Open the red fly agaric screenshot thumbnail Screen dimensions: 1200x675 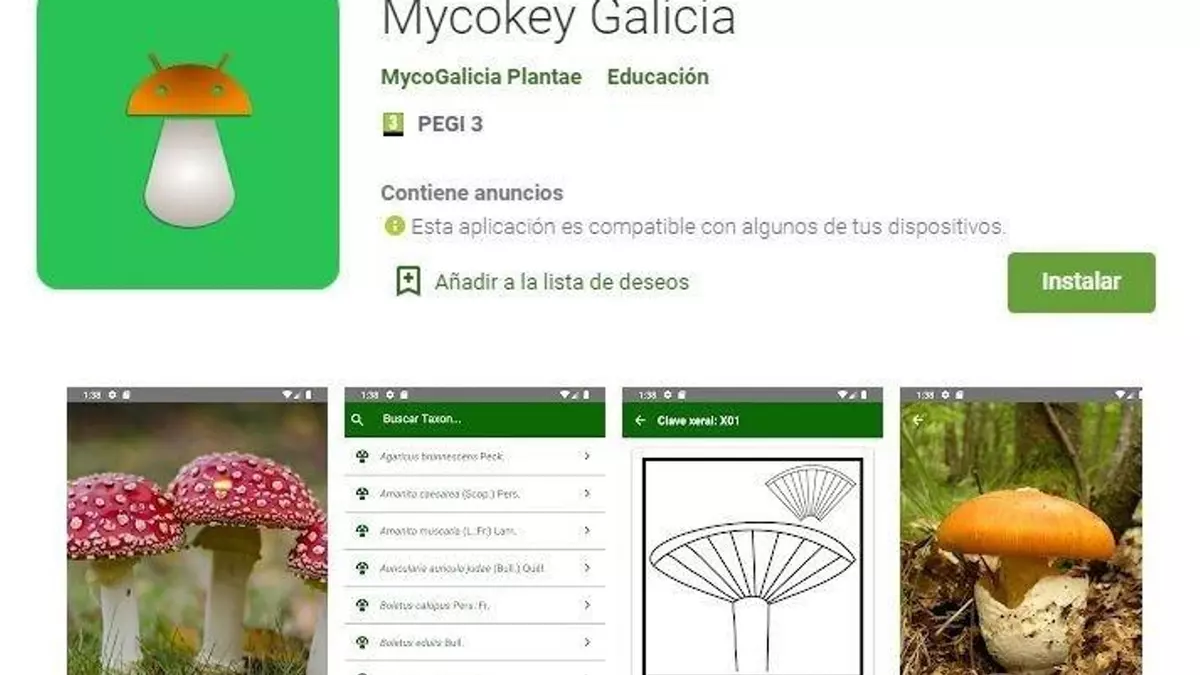pos(197,531)
